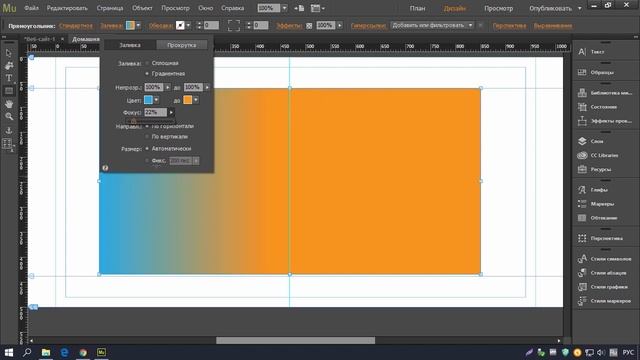
Task: Select Фикс. fixed size option
Action: [147, 161]
